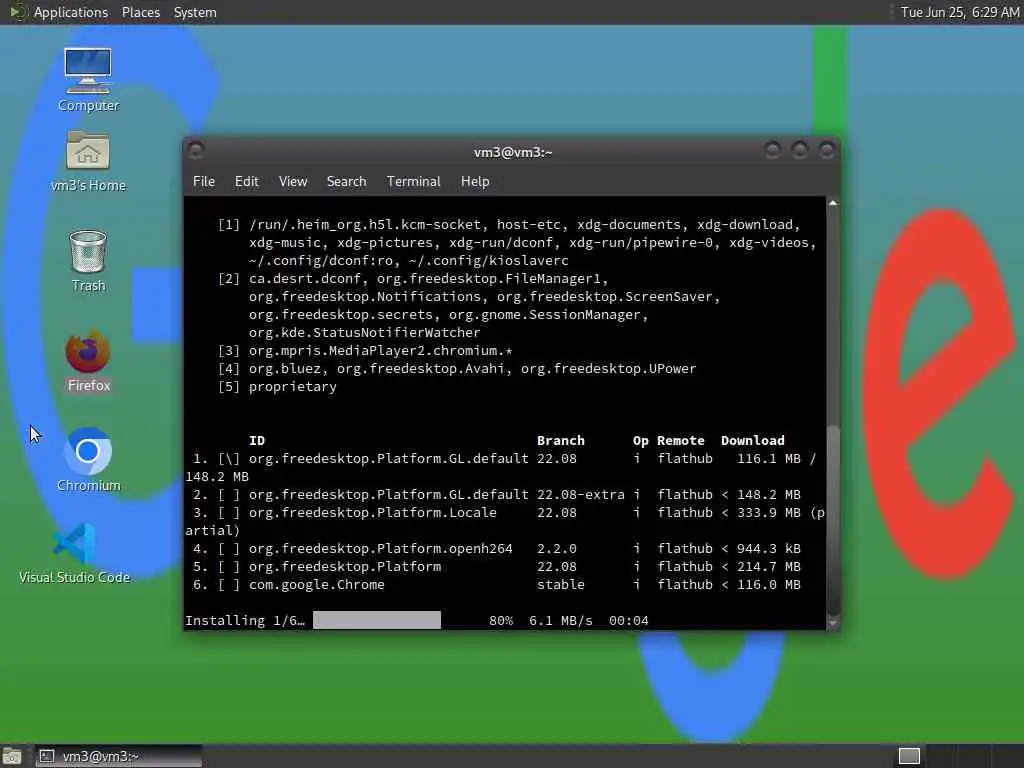This screenshot has height=768, width=1024.
Task: Open vm3's Home folder icon
Action: click(x=88, y=160)
